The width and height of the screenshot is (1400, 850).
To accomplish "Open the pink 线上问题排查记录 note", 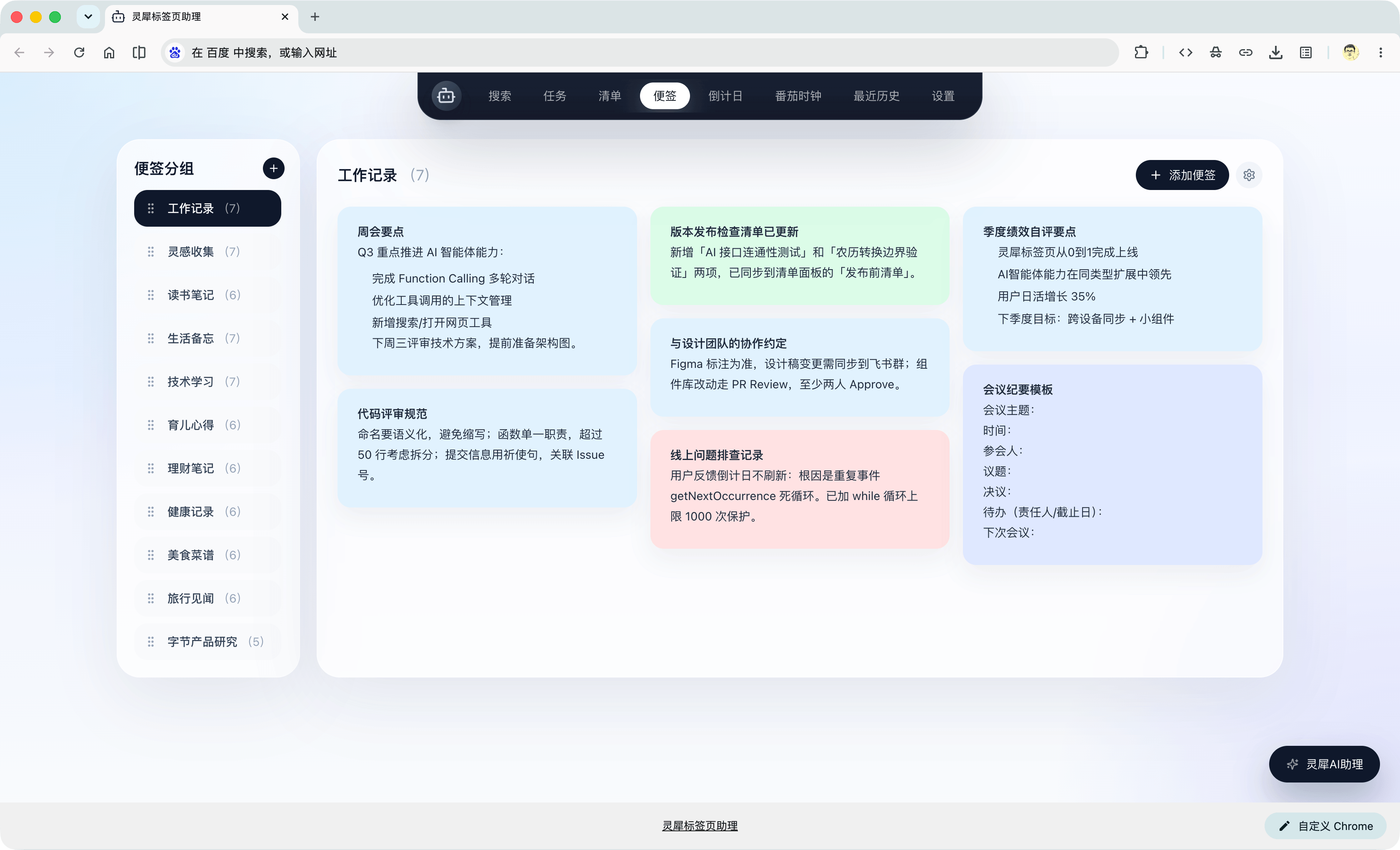I will point(800,489).
